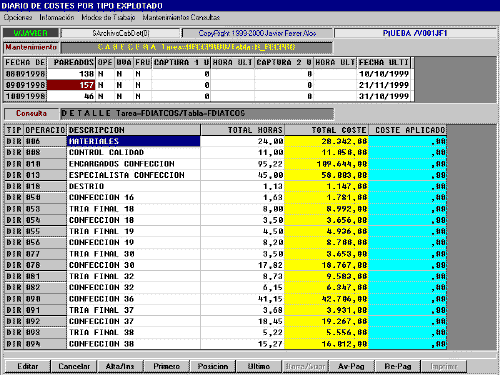The width and height of the screenshot is (500, 375).
Task: Select header row date 10091998
Action: click(x=25, y=96)
